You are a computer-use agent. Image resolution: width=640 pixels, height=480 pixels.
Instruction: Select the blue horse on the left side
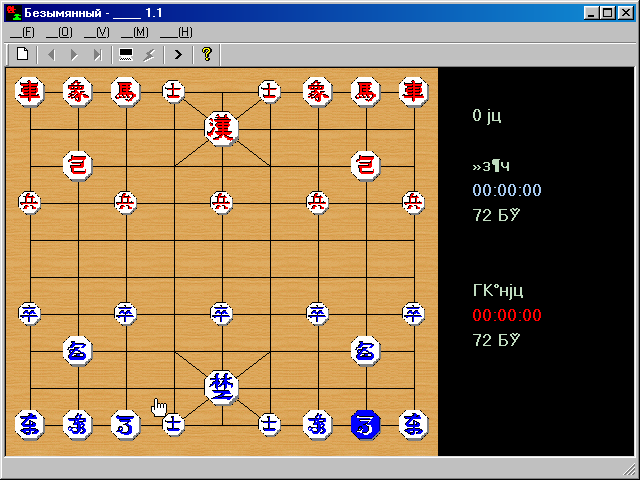click(126, 425)
